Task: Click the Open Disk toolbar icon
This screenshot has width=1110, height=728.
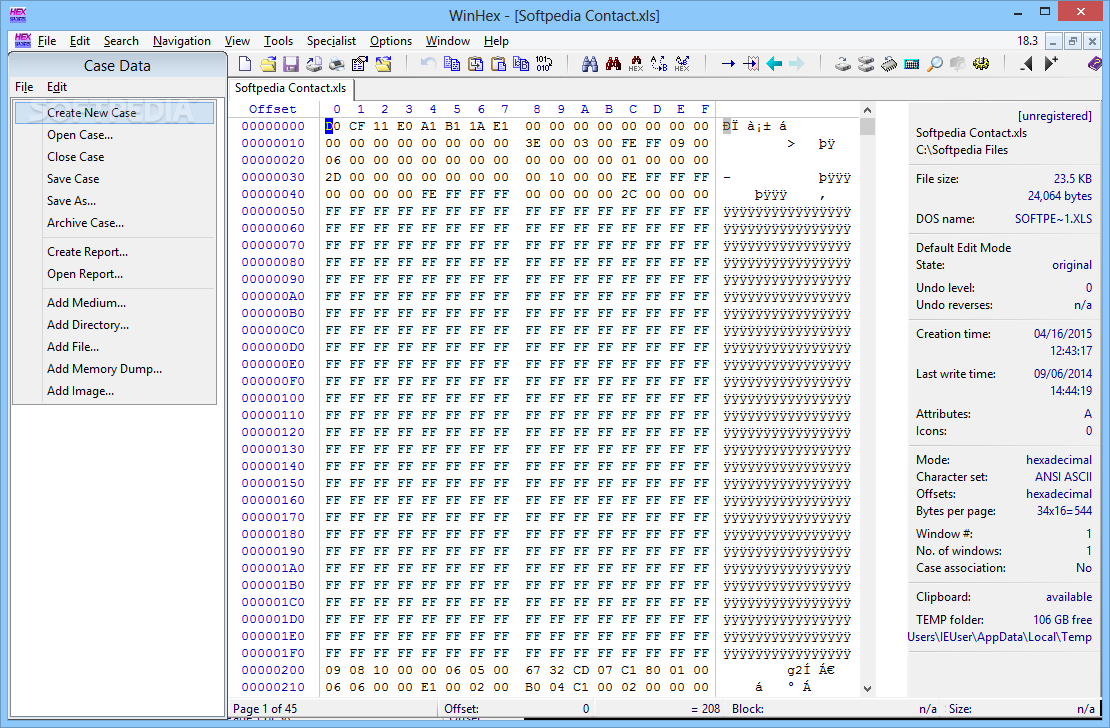Action: [842, 64]
